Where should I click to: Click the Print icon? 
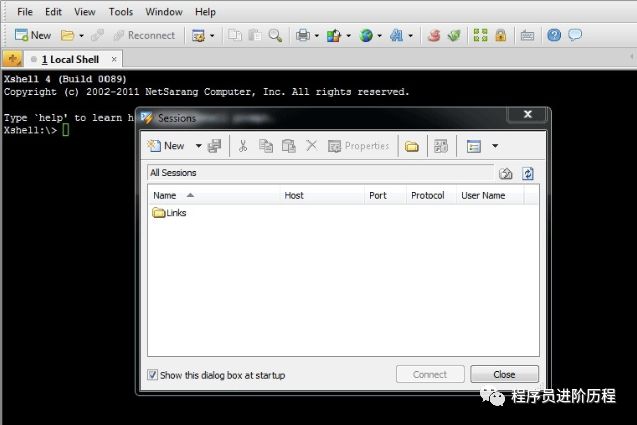(303, 35)
